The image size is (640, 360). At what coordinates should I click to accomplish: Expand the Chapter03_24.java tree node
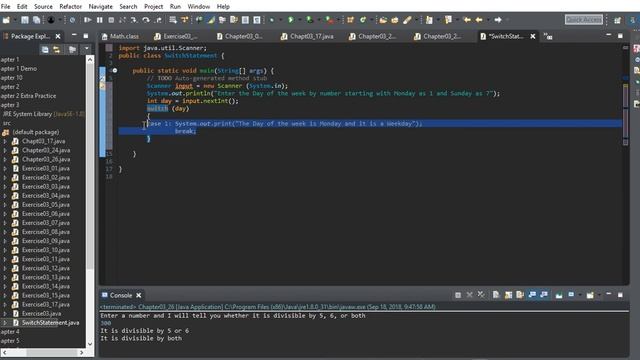click(x=5, y=150)
